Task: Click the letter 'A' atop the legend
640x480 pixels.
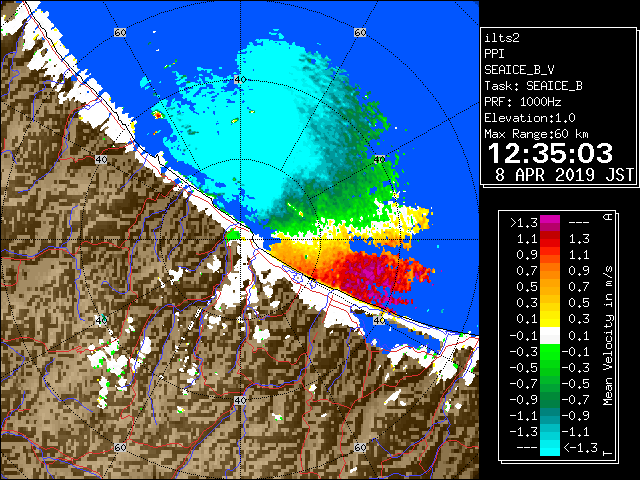Action: pyautogui.click(x=608, y=216)
